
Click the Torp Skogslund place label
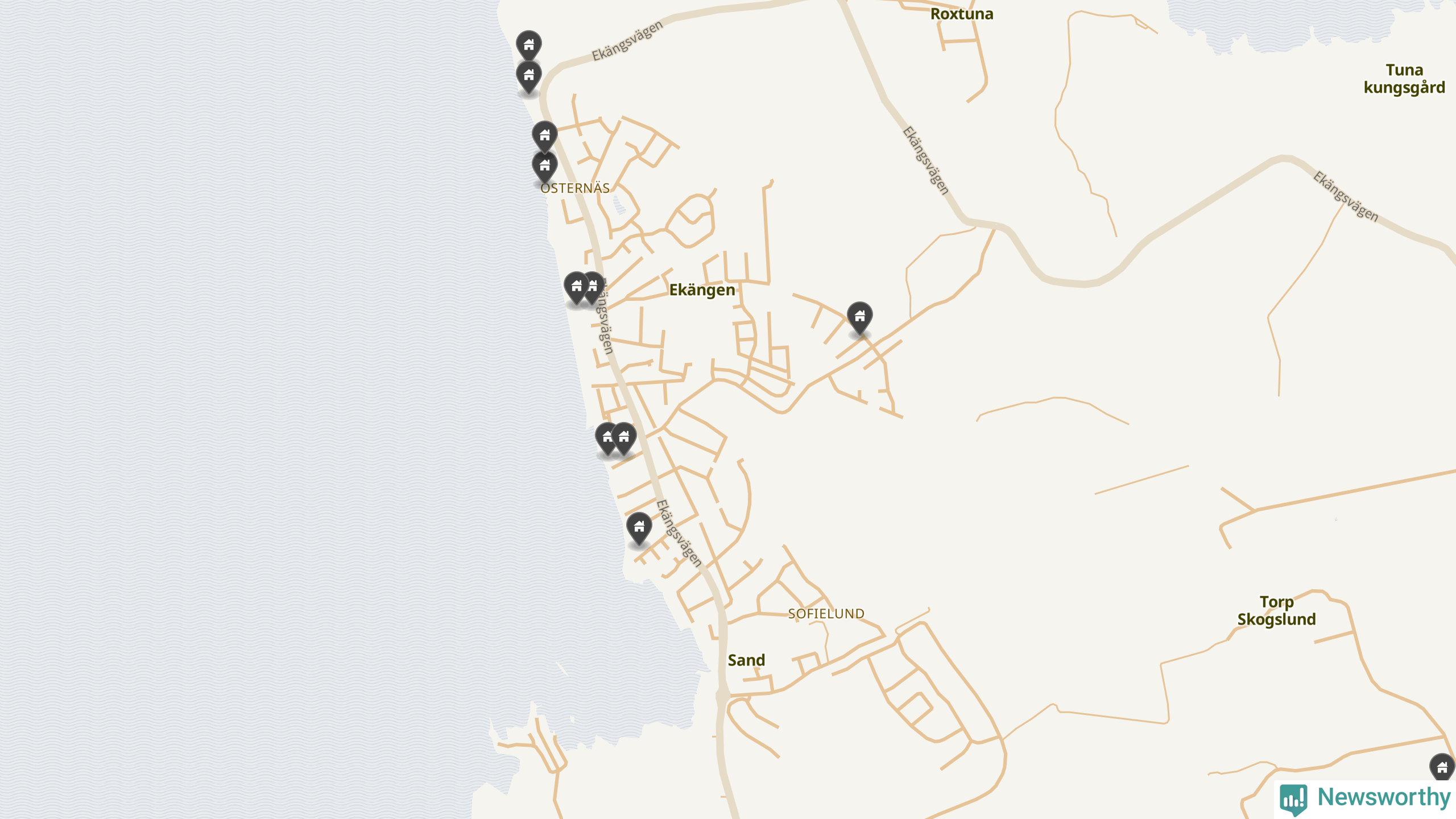pos(1276,611)
